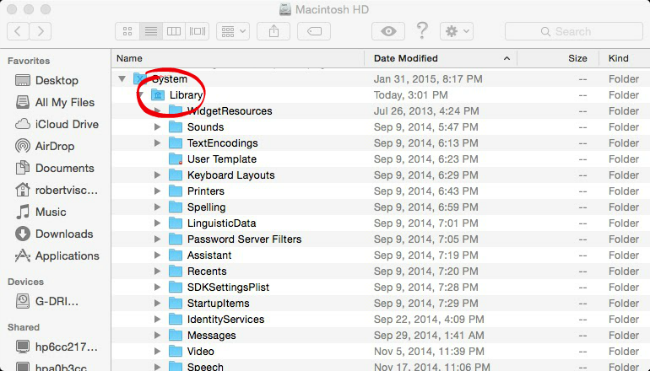Click the Quick Look eye button
The image size is (650, 371).
388,32
